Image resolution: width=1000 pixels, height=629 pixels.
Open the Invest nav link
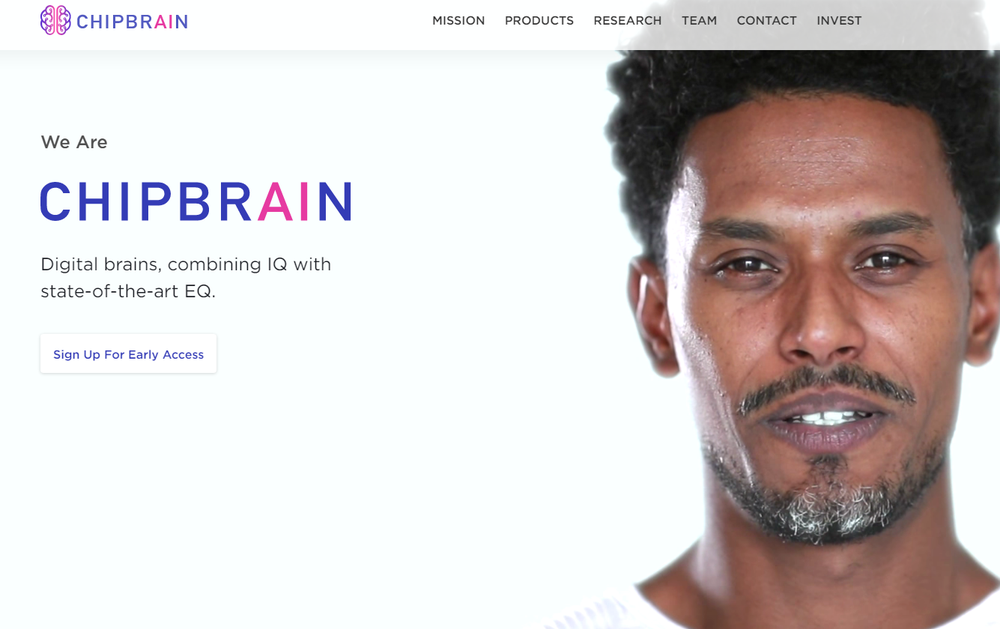point(839,20)
